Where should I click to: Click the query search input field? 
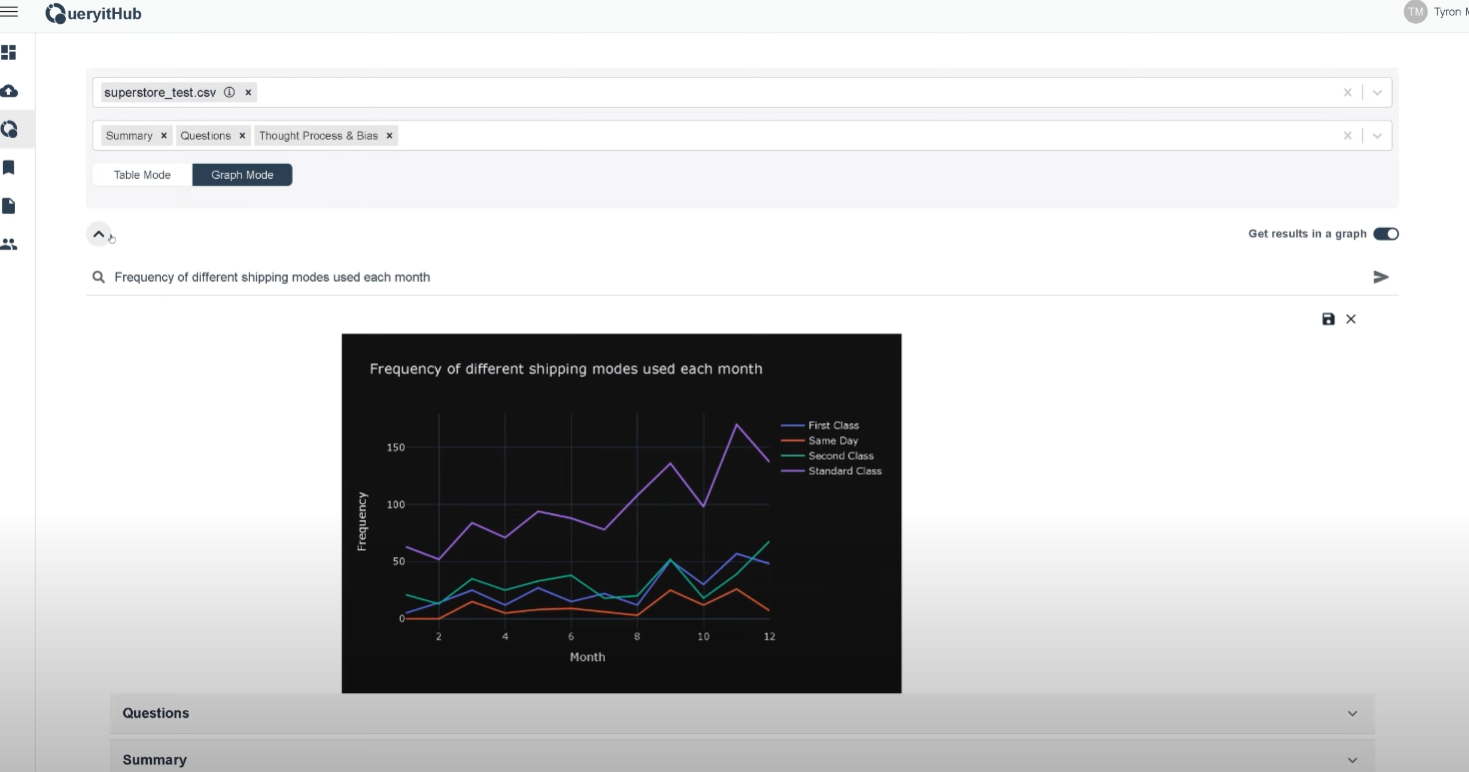tap(700, 277)
